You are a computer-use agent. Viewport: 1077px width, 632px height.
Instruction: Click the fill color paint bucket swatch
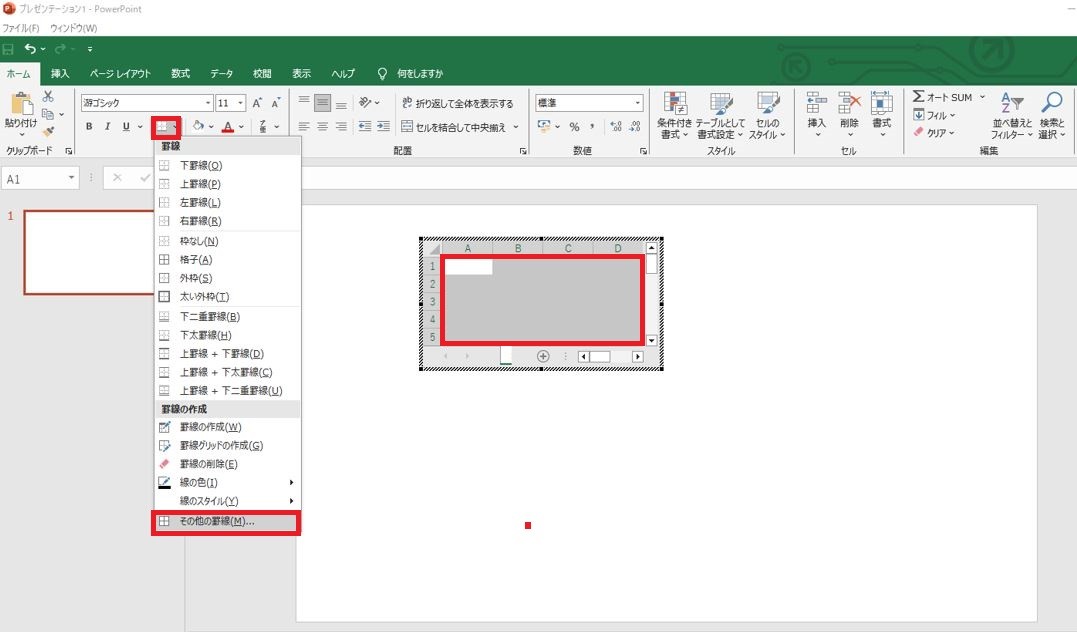click(199, 126)
